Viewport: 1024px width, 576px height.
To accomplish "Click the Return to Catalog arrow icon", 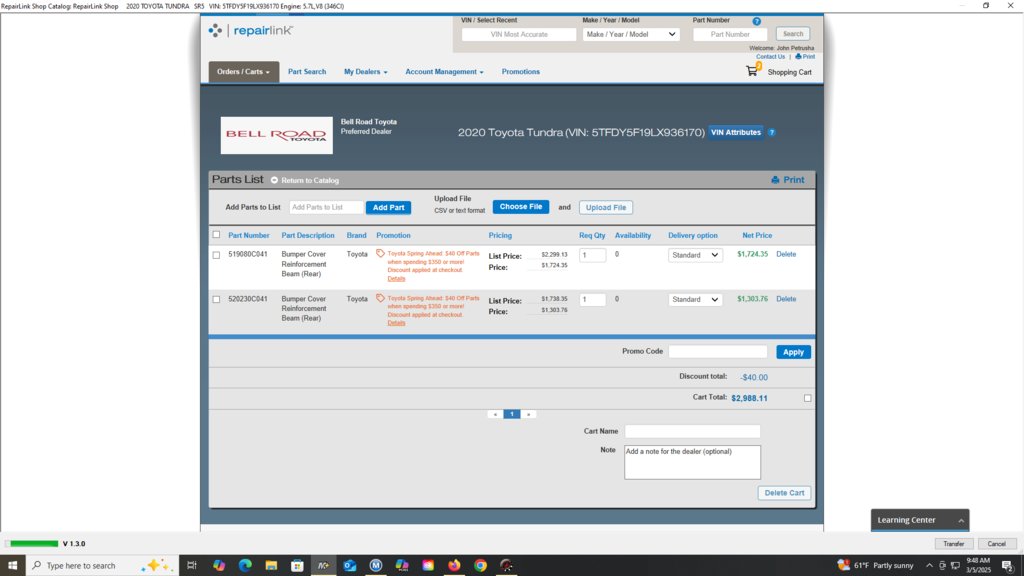I will click(x=274, y=180).
